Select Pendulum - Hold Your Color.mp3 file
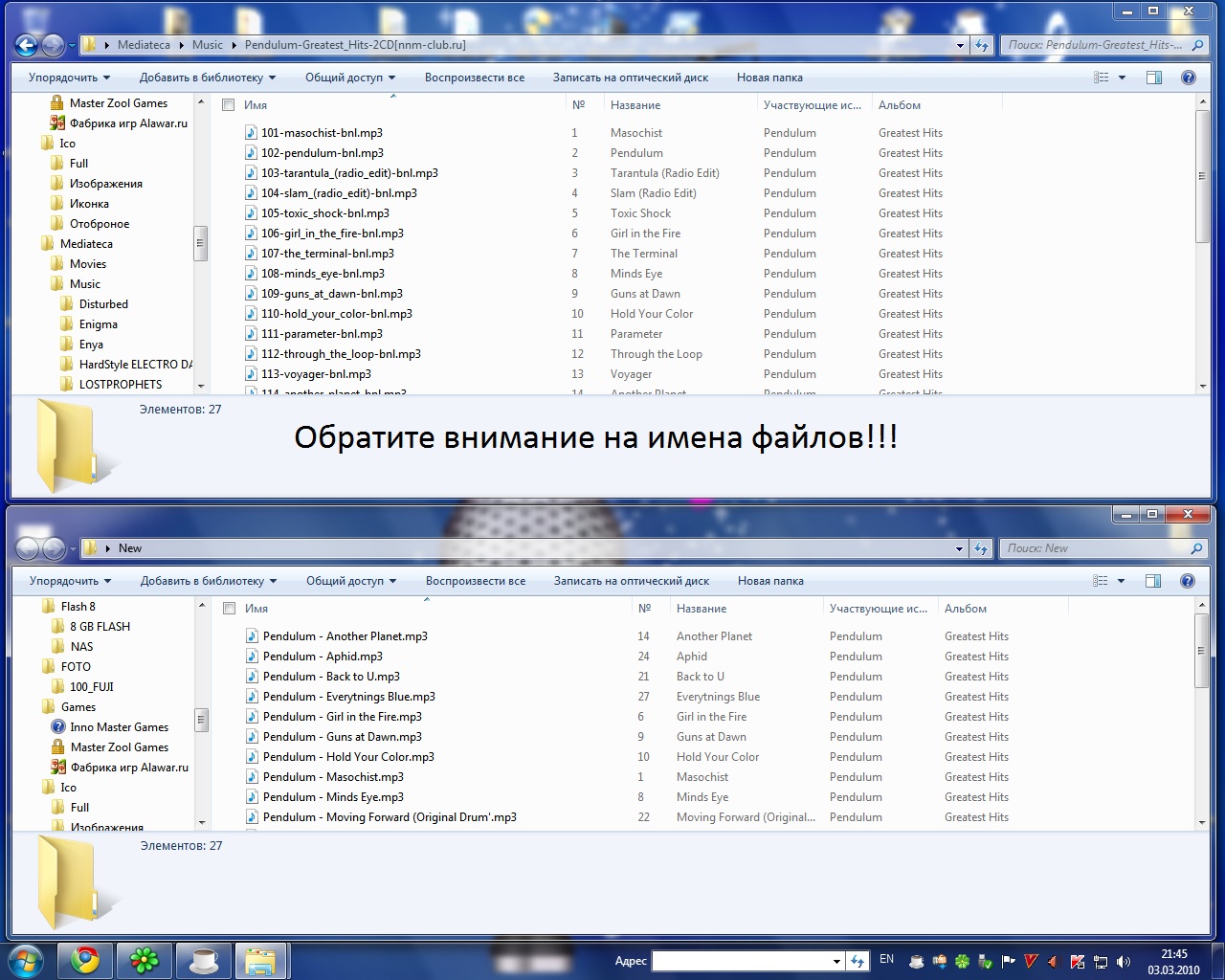1225x980 pixels. click(x=348, y=757)
